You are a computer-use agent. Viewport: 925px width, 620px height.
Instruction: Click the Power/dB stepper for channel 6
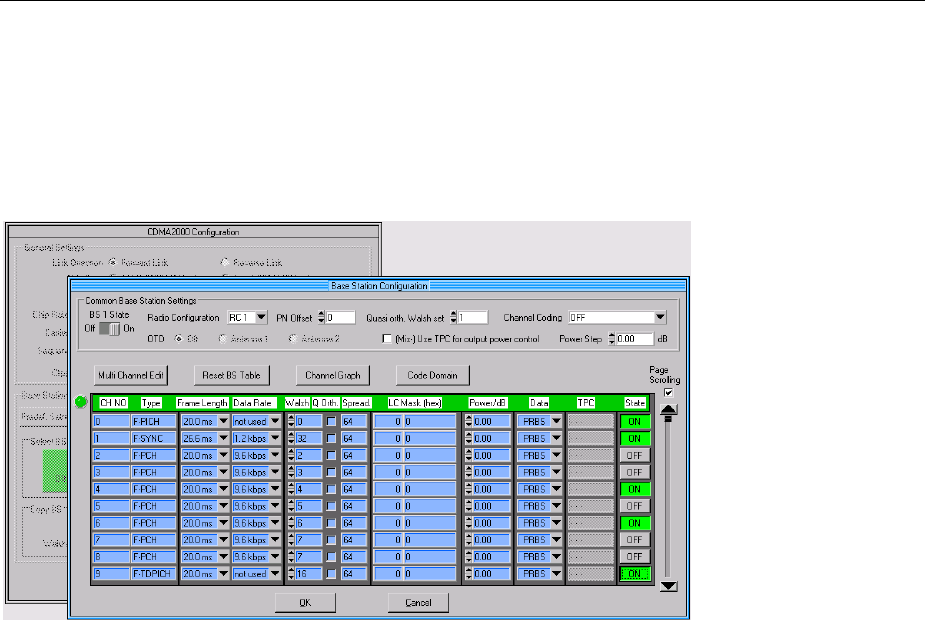[x=468, y=523]
